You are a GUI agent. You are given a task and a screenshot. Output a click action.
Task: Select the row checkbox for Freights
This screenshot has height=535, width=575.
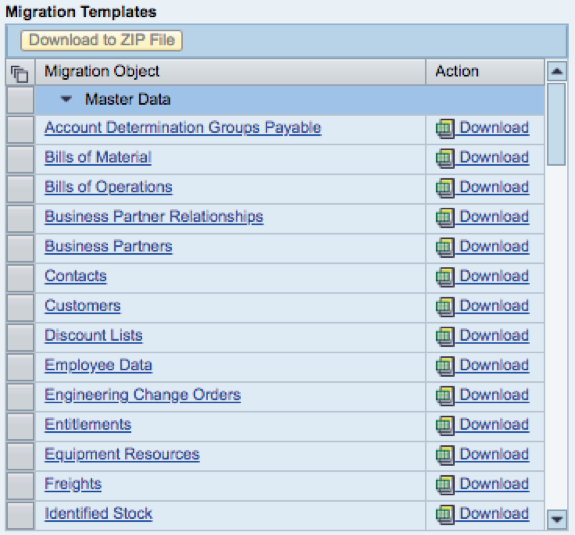click(21, 485)
